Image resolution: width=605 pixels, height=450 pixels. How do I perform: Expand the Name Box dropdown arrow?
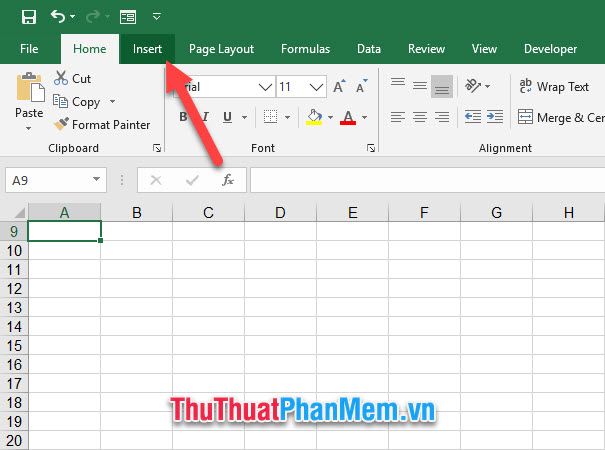tap(96, 179)
